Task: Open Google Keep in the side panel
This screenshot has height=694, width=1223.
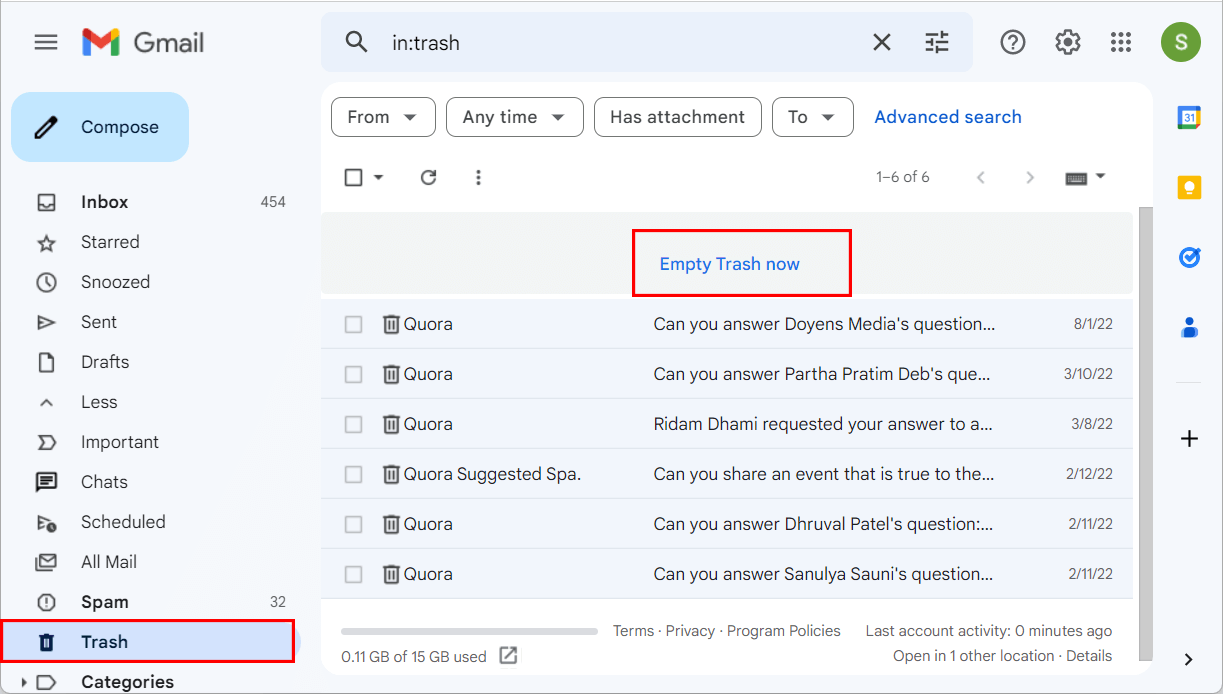Action: [x=1188, y=187]
